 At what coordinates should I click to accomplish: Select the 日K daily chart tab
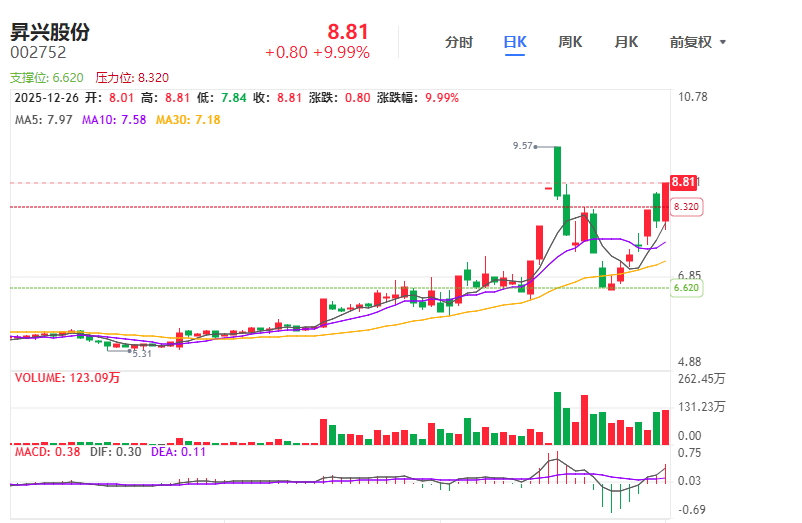(515, 42)
